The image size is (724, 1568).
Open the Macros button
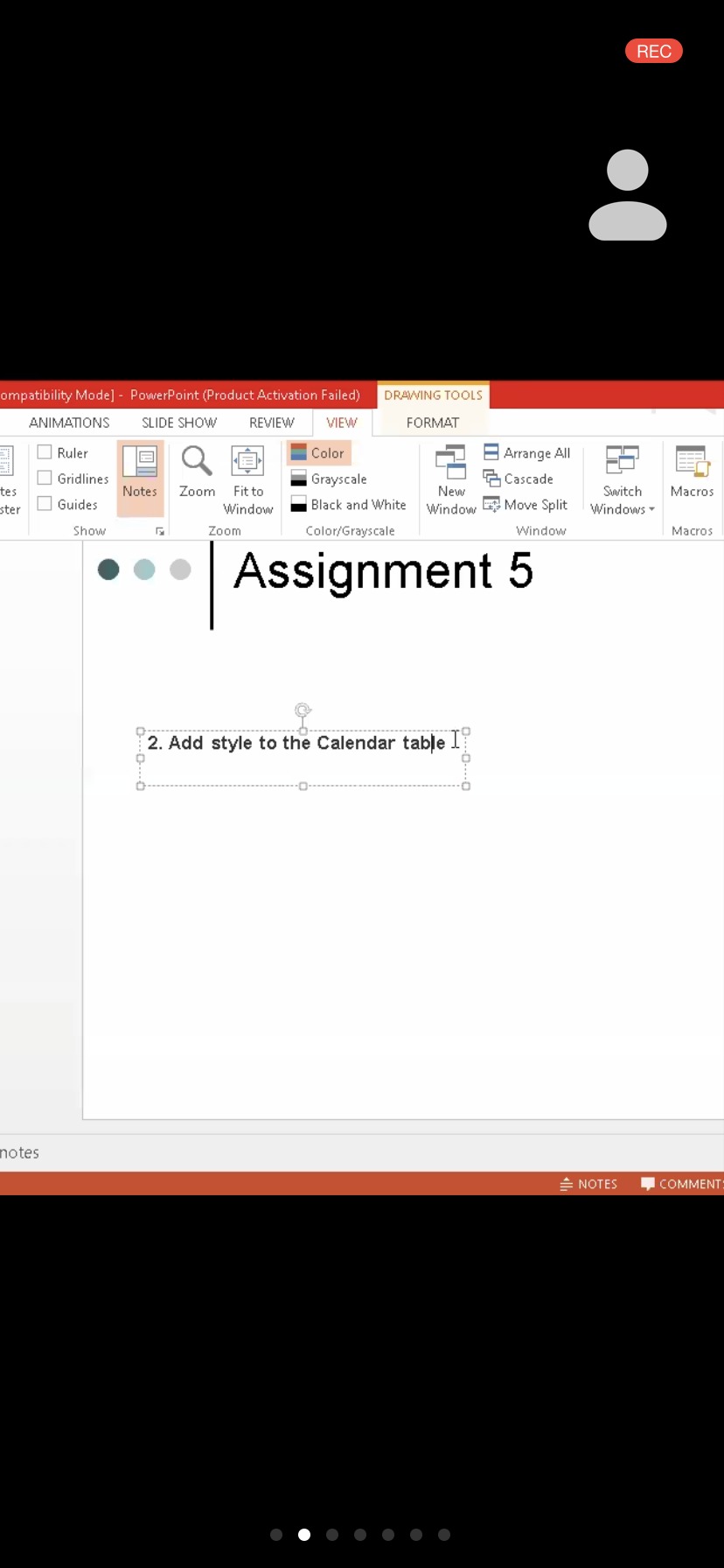pos(692,472)
